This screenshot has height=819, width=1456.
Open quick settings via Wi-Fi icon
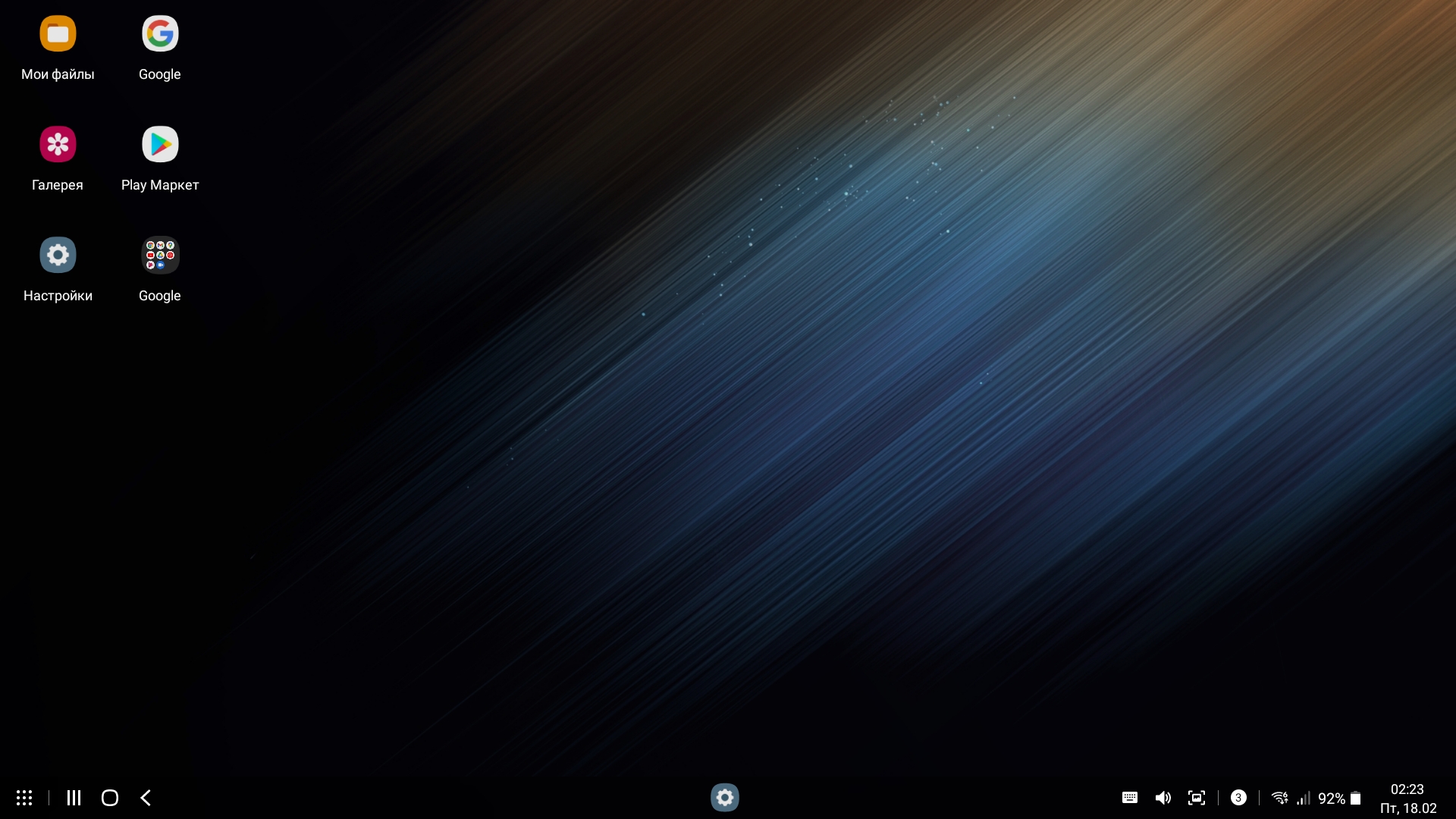pos(1279,798)
